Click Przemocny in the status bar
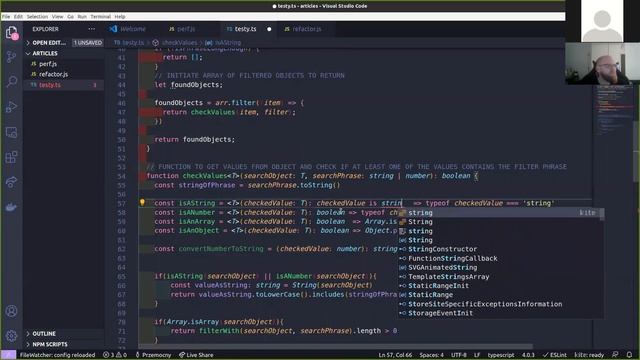Image resolution: width=640 pixels, height=360 pixels. pos(153,355)
